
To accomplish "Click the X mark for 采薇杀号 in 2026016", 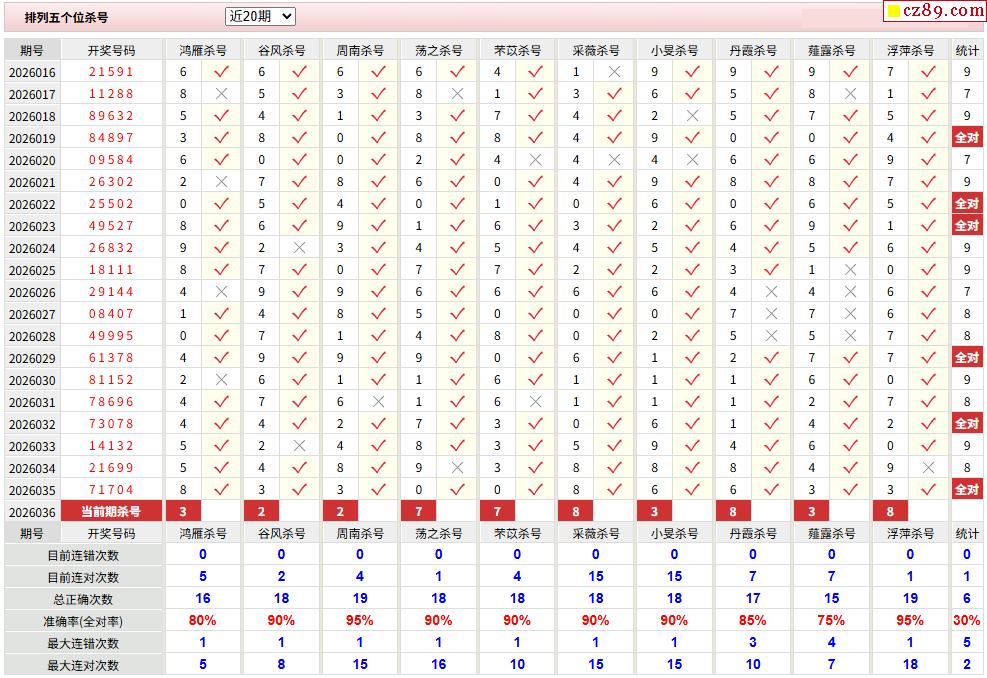I will coord(614,72).
